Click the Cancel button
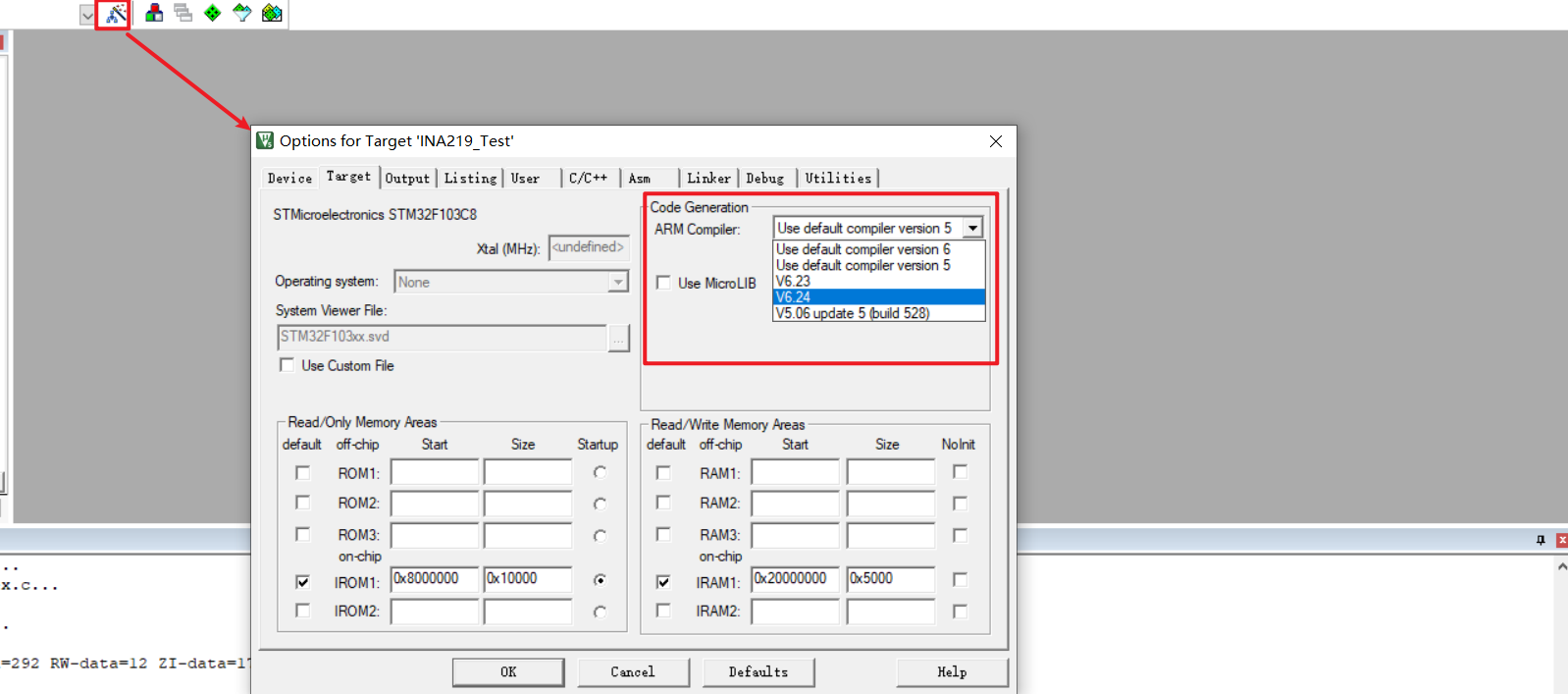Viewport: 1568px width, 694px height. (633, 672)
